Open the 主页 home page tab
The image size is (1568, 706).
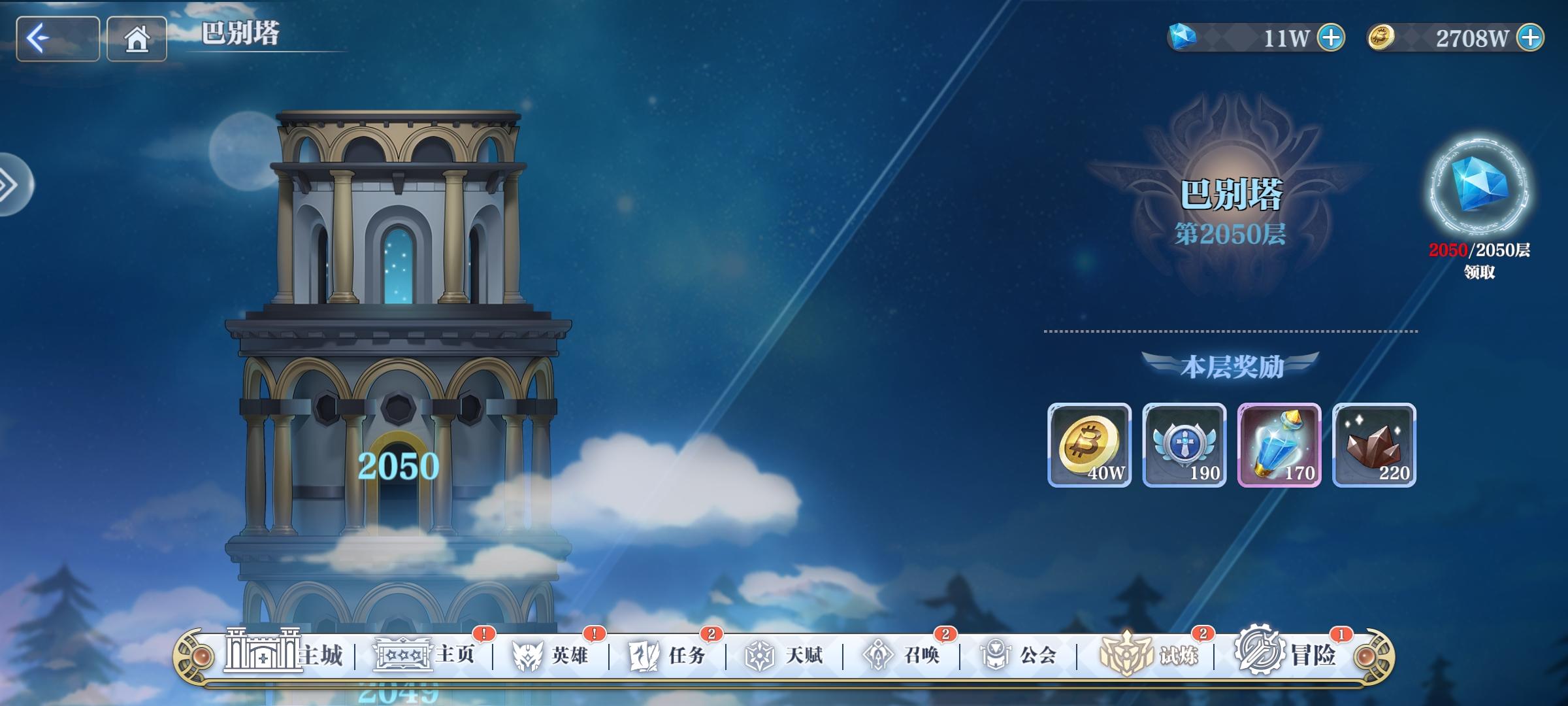click(x=425, y=654)
